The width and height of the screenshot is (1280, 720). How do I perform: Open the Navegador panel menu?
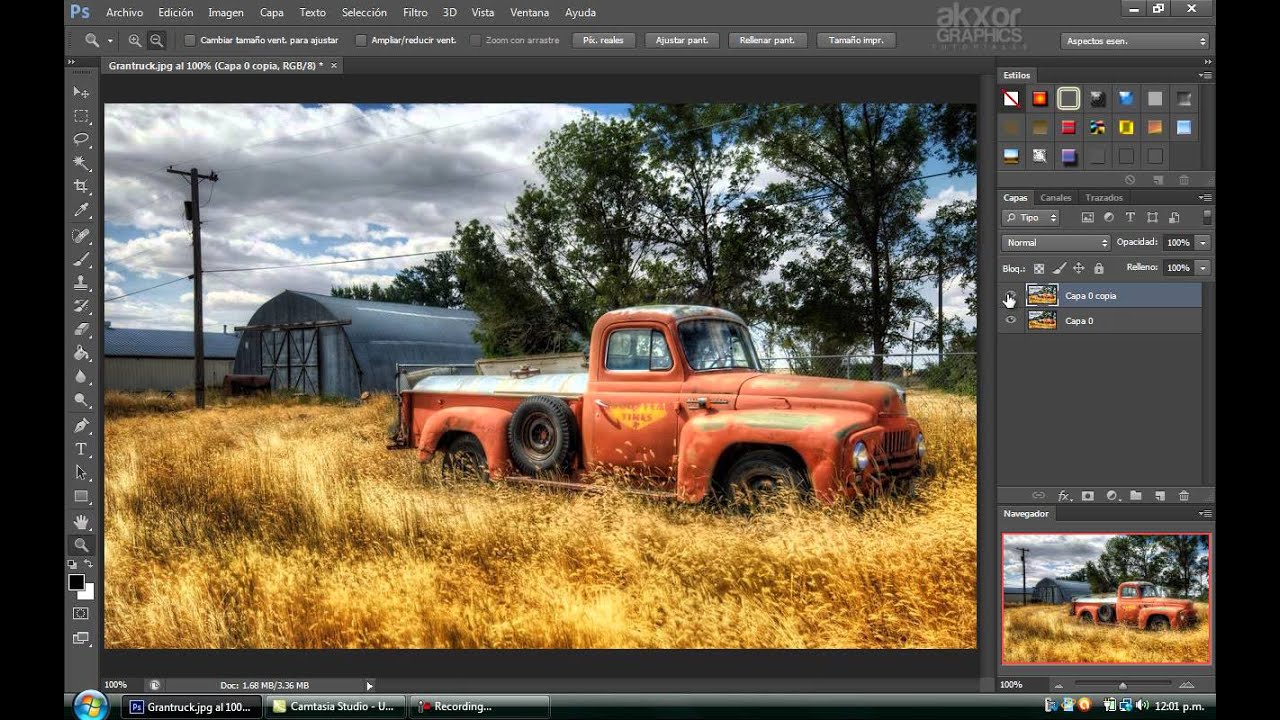(x=1205, y=514)
